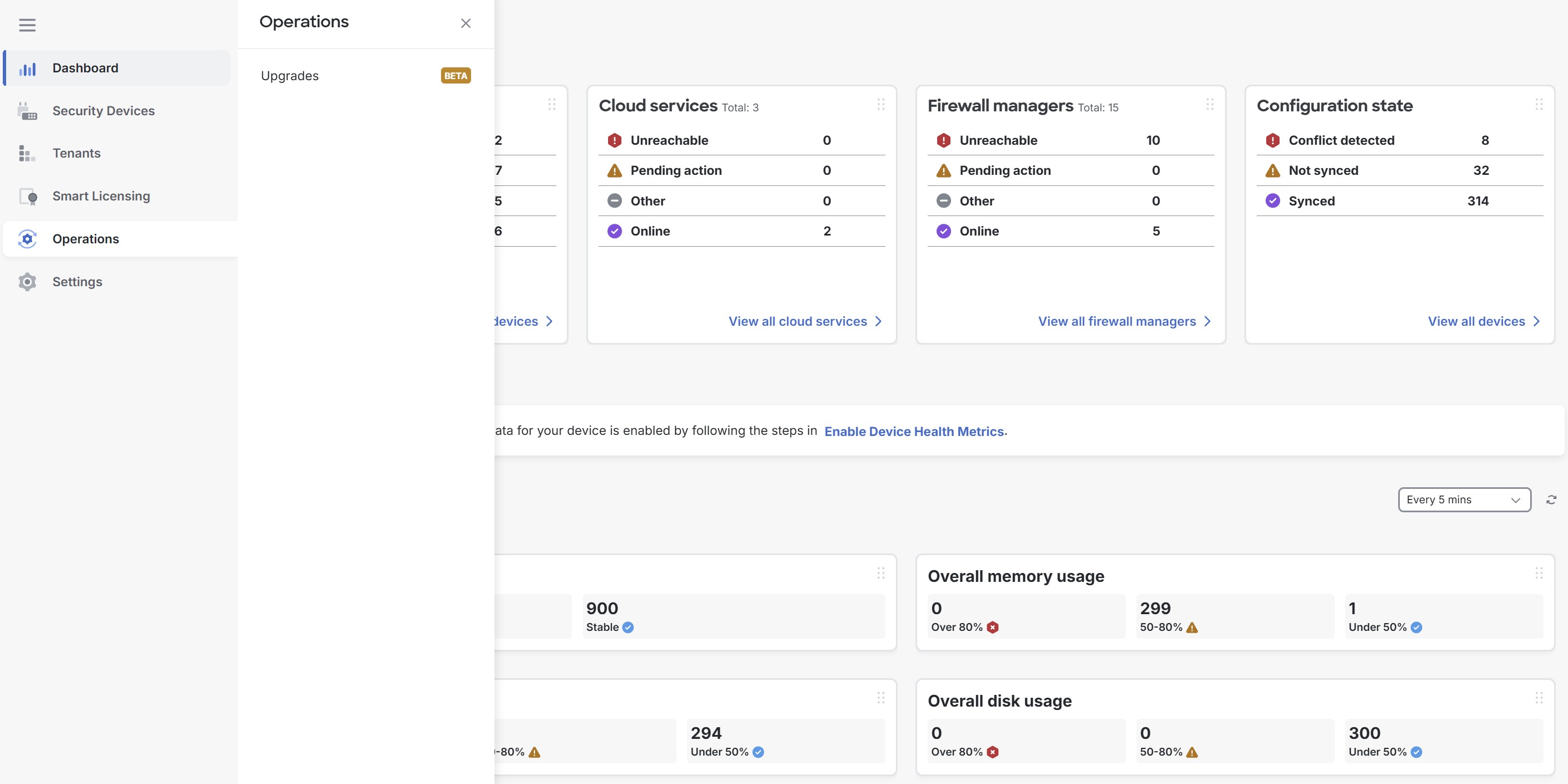Screen dimensions: 1568x784
Task: Select the Tenants sidebar icon
Action: tap(27, 153)
